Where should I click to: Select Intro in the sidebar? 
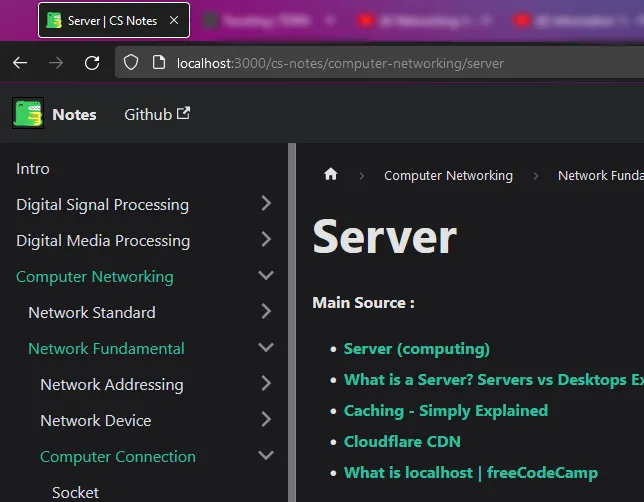click(33, 169)
